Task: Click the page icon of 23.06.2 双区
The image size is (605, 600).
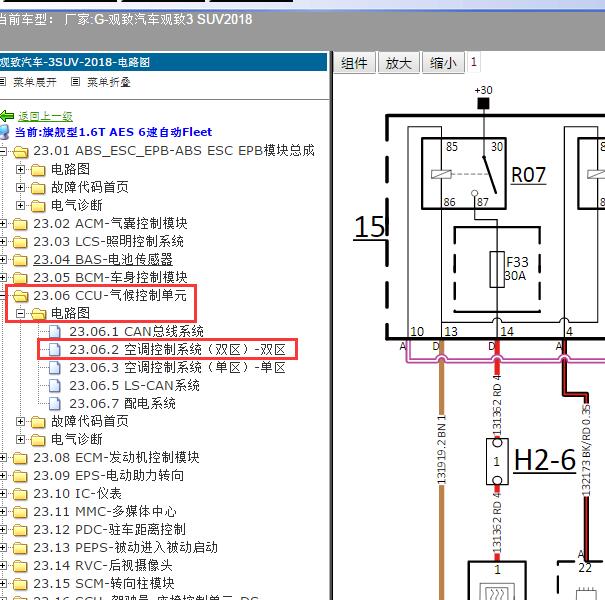Action: point(55,350)
